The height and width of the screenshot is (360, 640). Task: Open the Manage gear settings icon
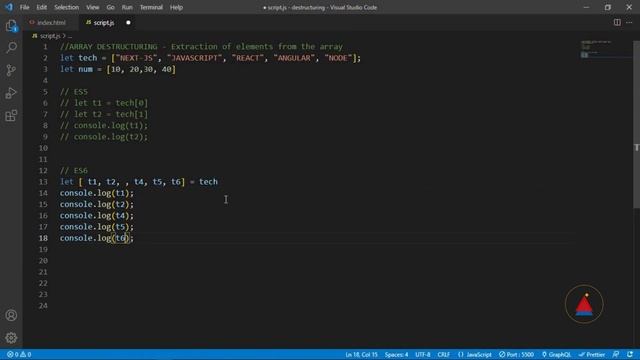[11, 338]
